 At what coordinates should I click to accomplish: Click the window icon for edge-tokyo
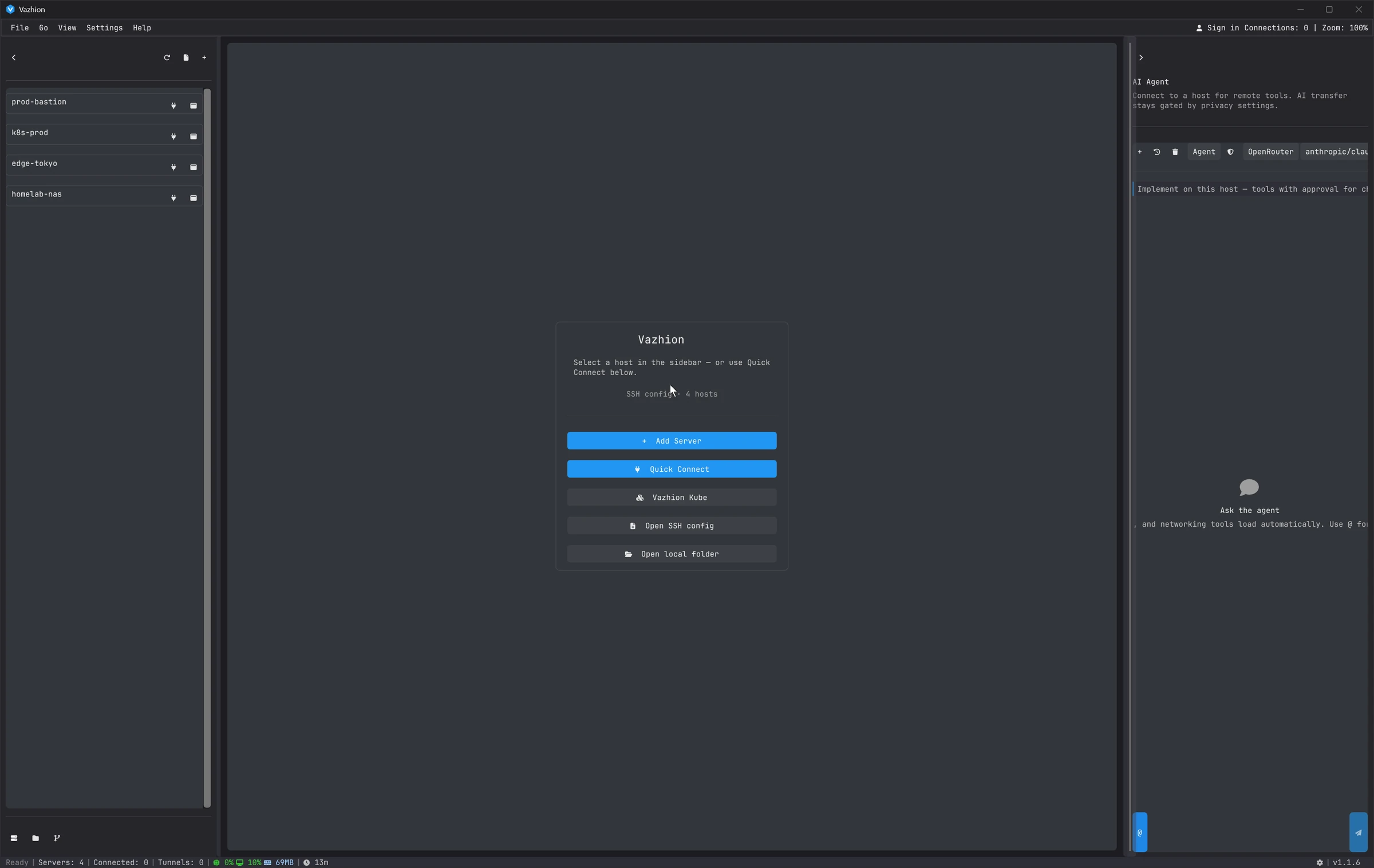(x=194, y=167)
